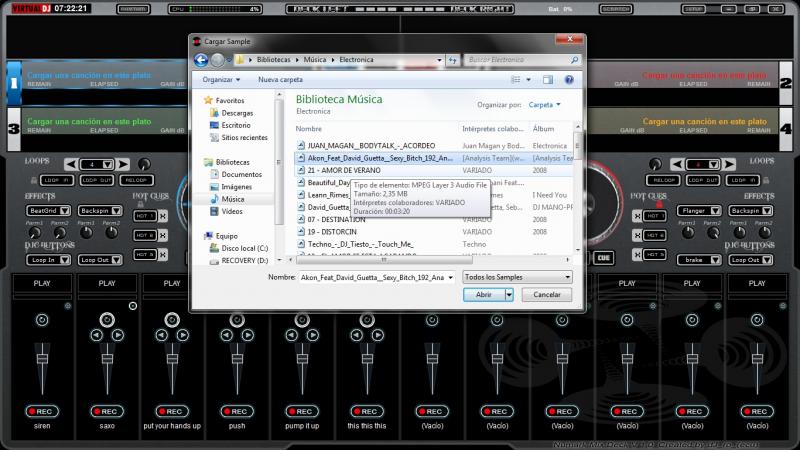Refresh the Electronica folder view

452,60
